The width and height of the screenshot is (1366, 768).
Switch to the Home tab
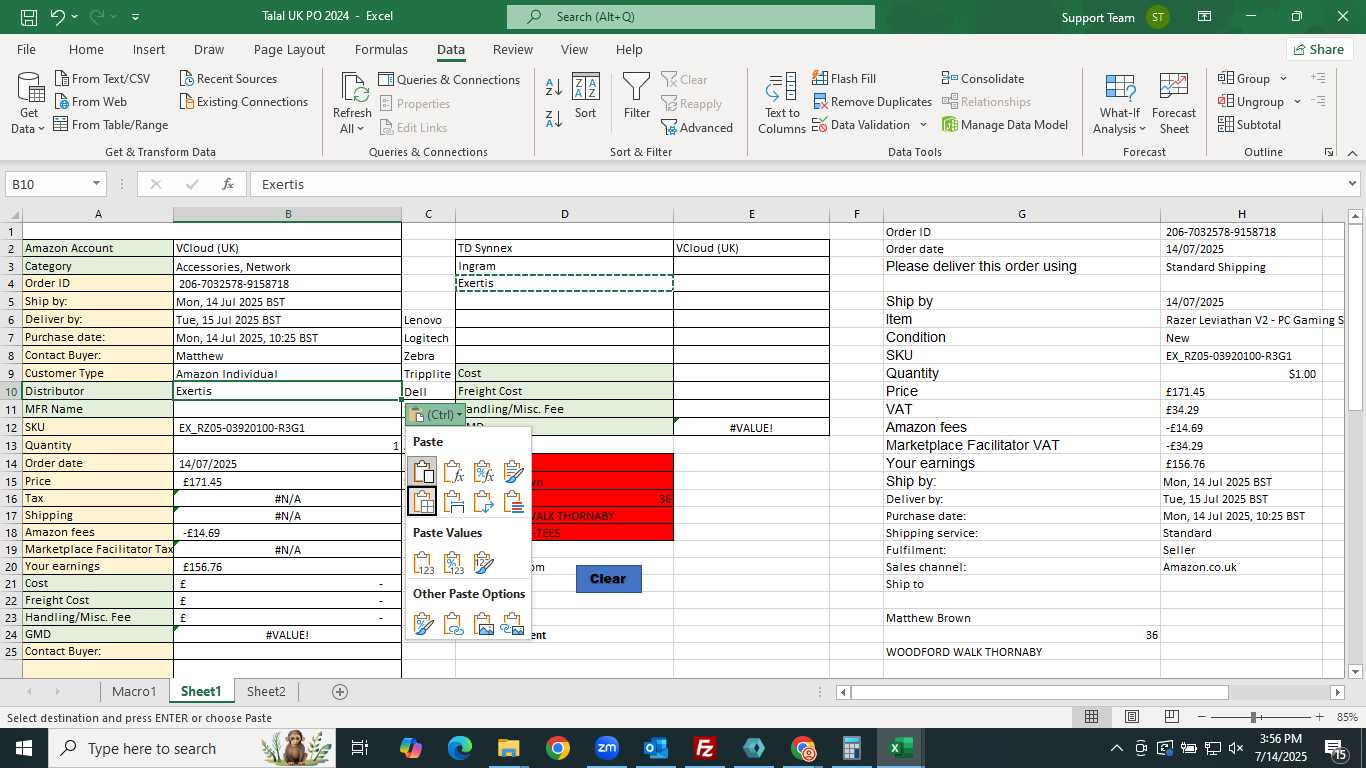pyautogui.click(x=86, y=50)
